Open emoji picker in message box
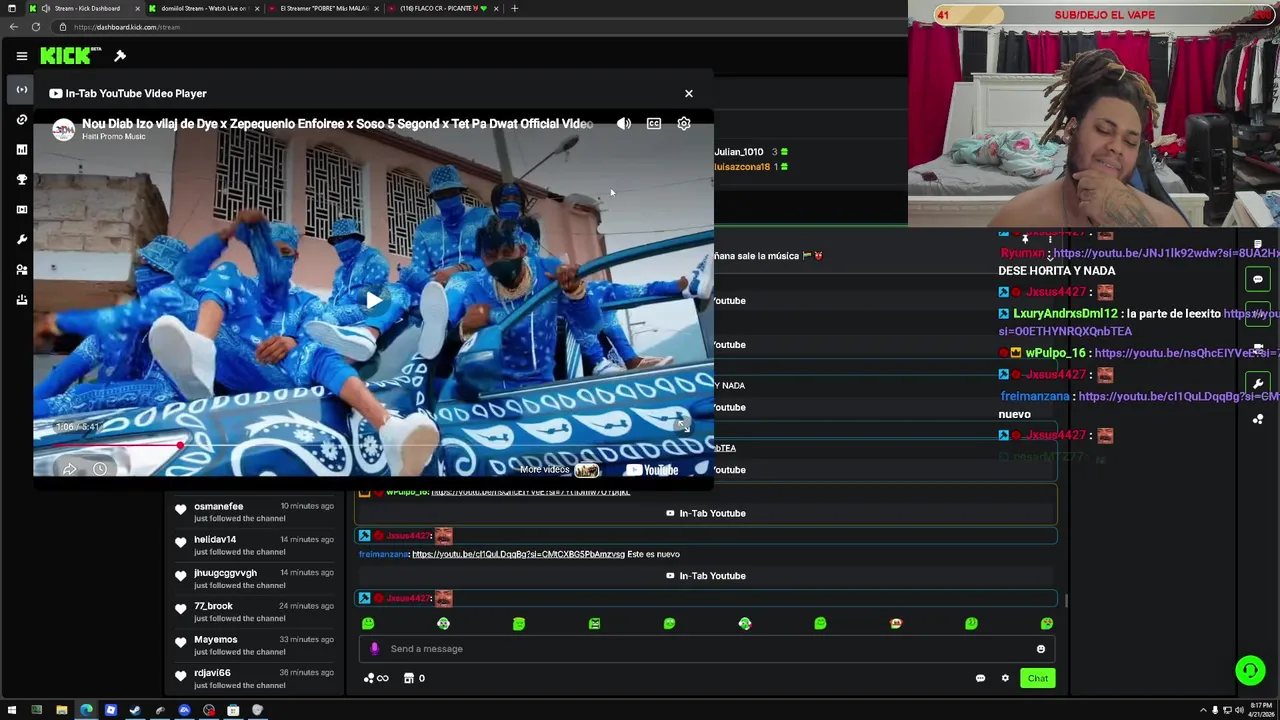The width and height of the screenshot is (1280, 720). coord(1041,649)
